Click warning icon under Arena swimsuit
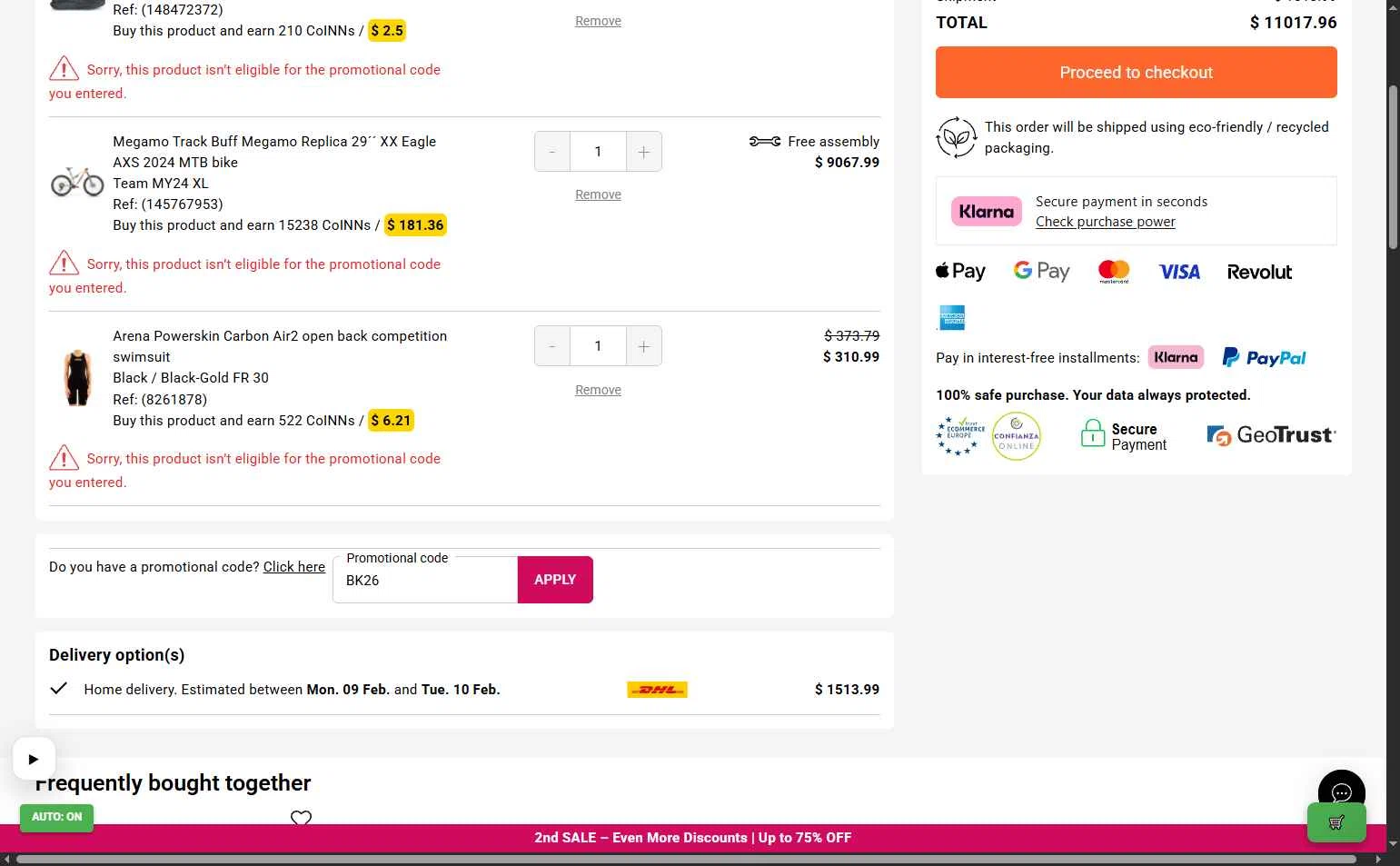The height and width of the screenshot is (866, 1400). click(x=64, y=457)
